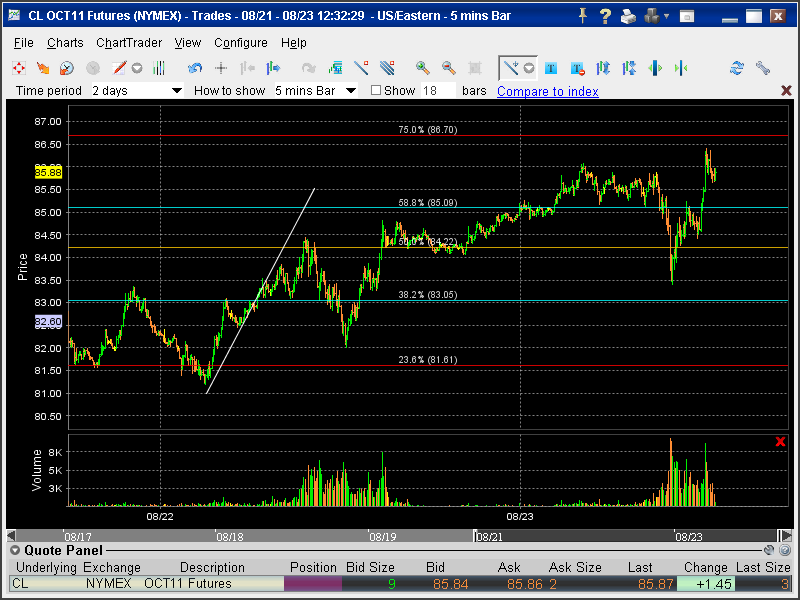Click the red crosshair target toolbar icon
Image resolution: width=800 pixels, height=600 pixels.
point(19,68)
